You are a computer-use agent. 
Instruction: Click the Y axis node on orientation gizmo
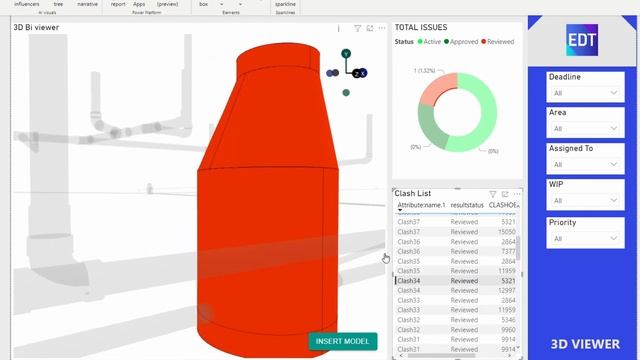coord(346,53)
